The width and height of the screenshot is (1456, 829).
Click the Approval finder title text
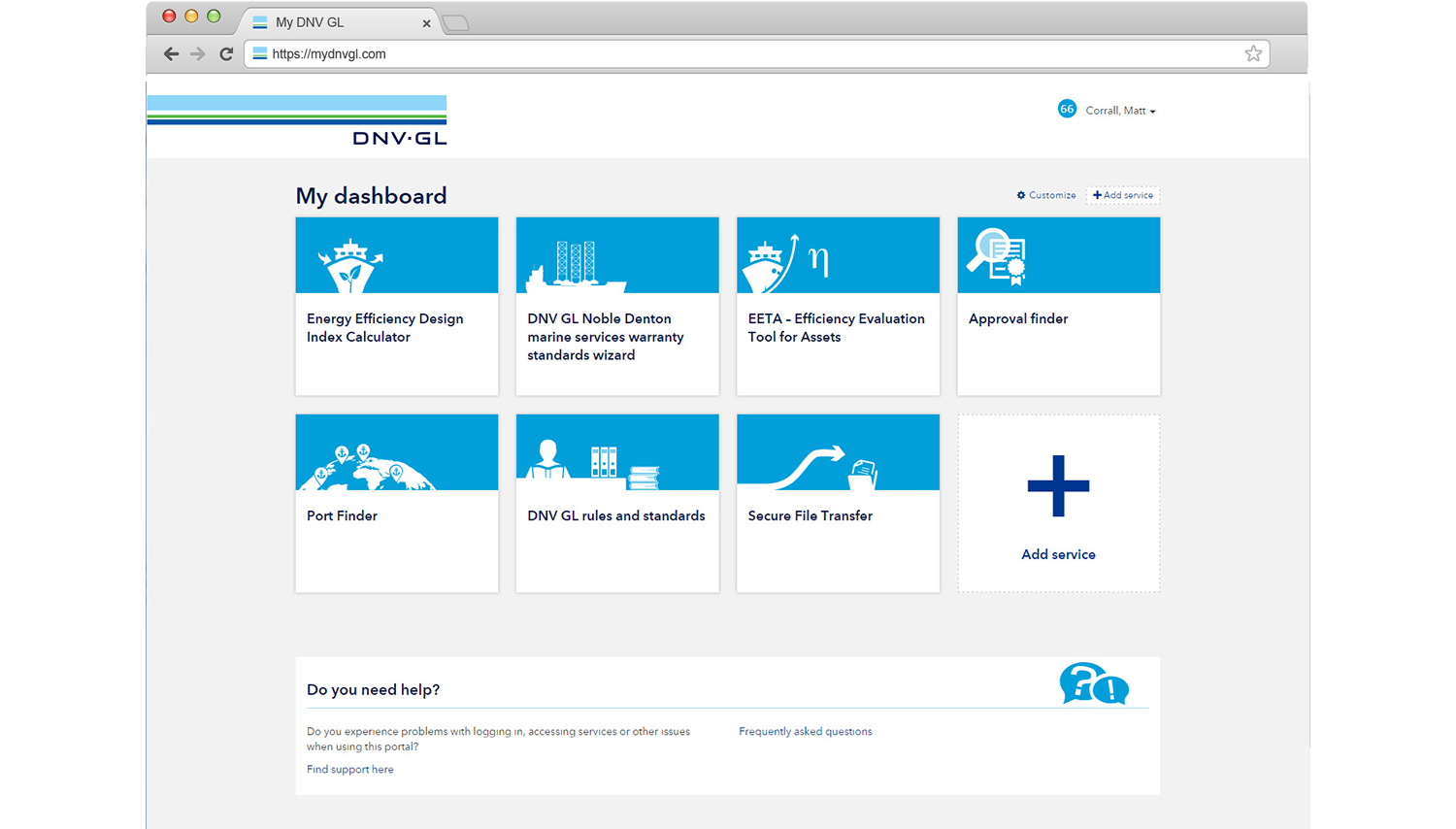(x=1018, y=319)
